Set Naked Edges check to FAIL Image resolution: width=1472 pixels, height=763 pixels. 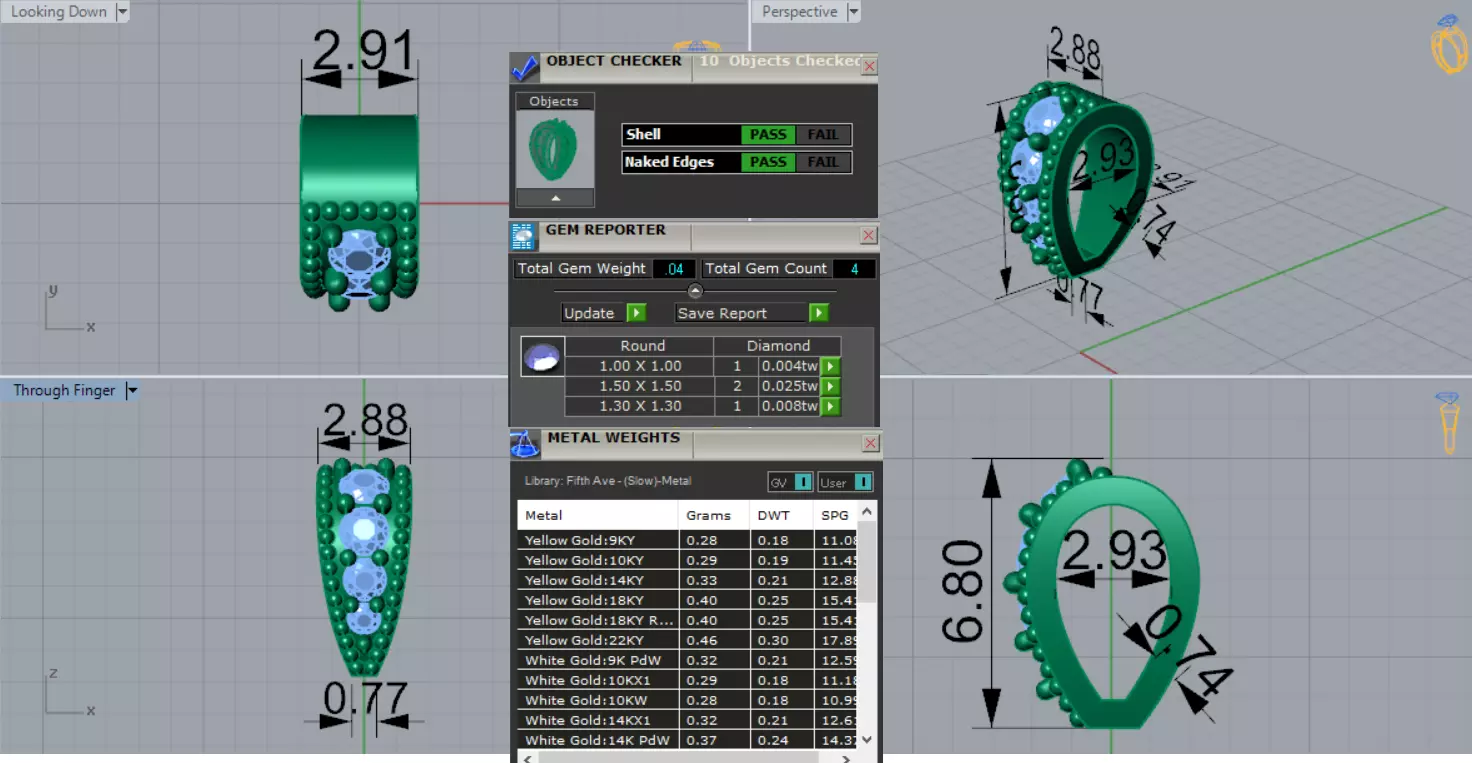[x=823, y=162]
